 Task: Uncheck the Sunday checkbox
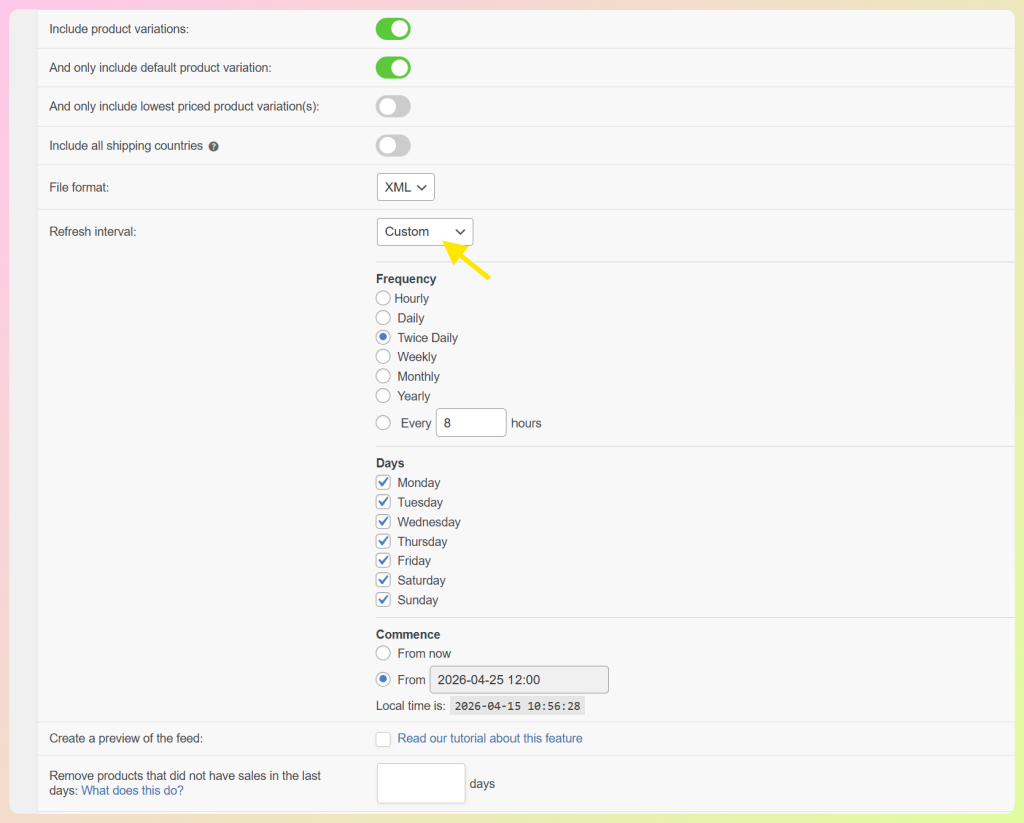382,600
